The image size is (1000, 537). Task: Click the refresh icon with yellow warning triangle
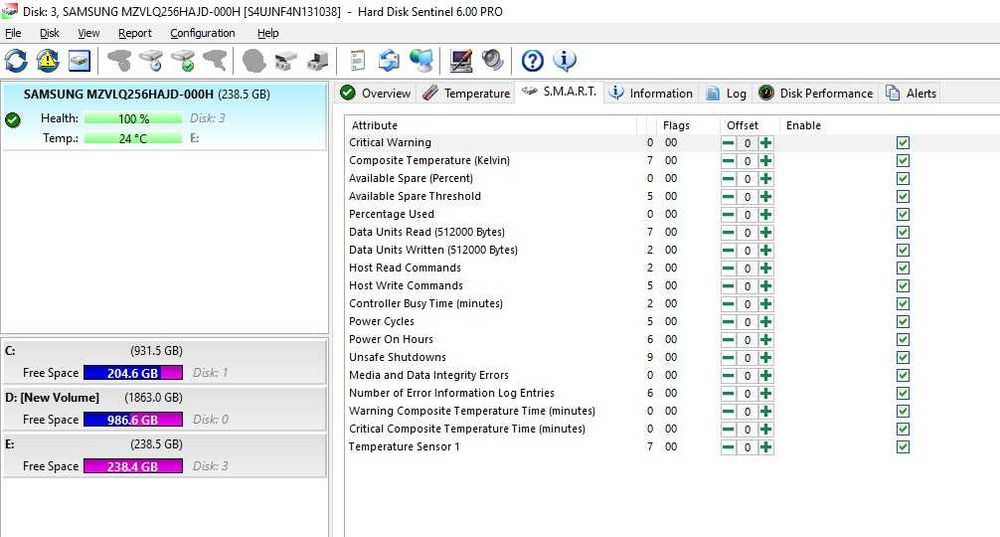pyautogui.click(x=48, y=61)
